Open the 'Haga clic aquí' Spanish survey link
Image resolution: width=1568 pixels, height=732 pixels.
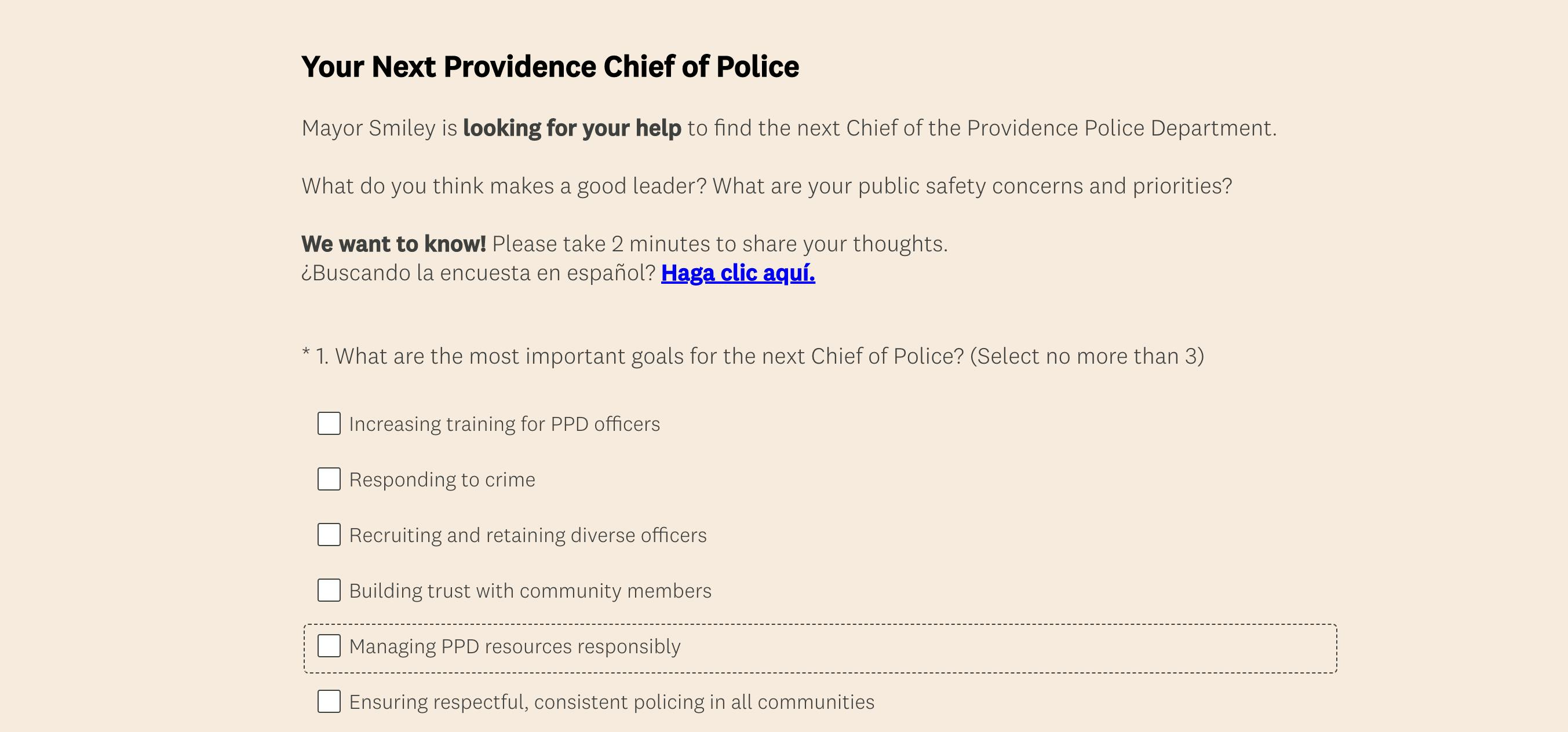click(738, 273)
